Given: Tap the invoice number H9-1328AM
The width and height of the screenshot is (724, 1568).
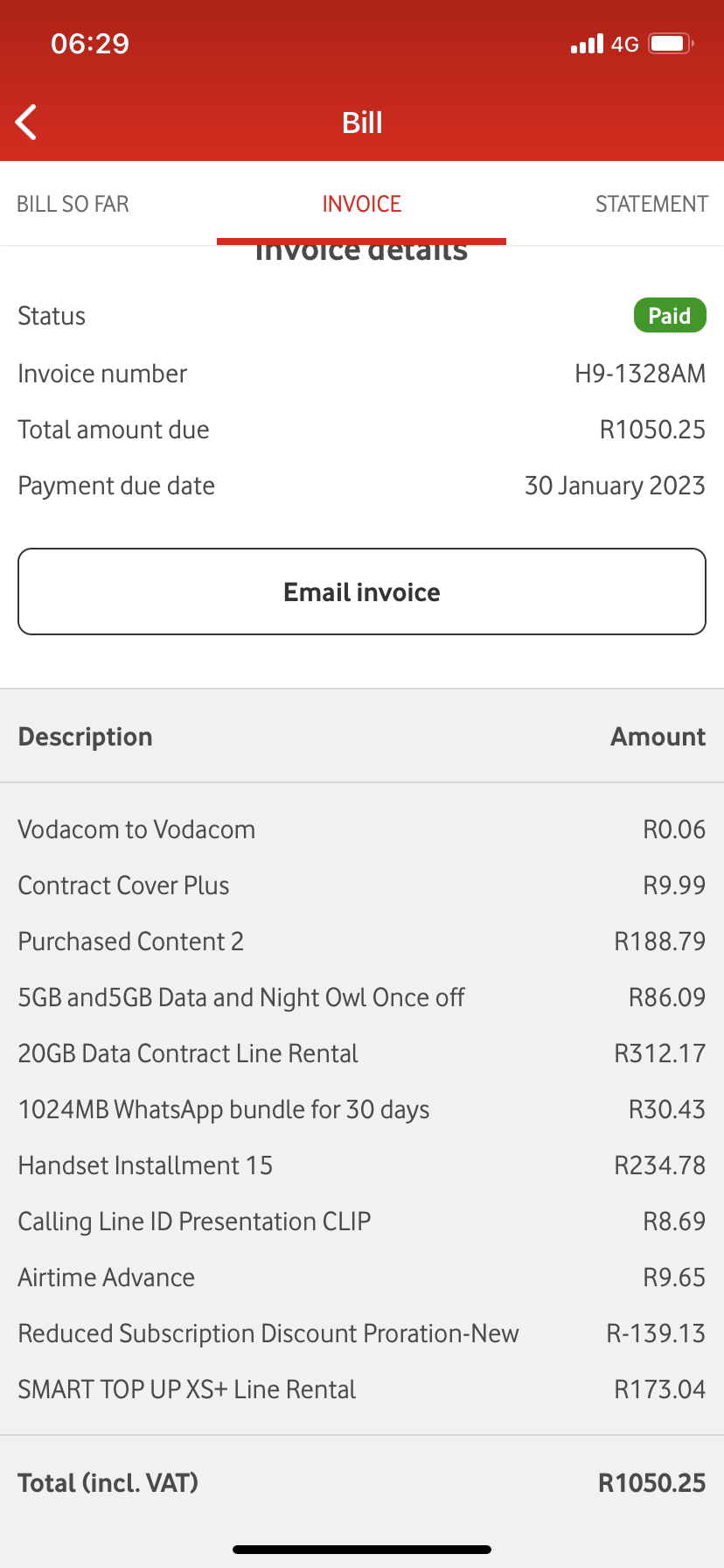Looking at the screenshot, I should point(639,374).
